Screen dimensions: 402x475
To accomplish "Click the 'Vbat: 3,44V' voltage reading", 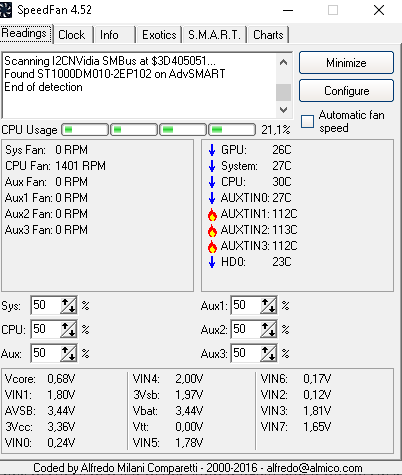I will (x=168, y=411).
